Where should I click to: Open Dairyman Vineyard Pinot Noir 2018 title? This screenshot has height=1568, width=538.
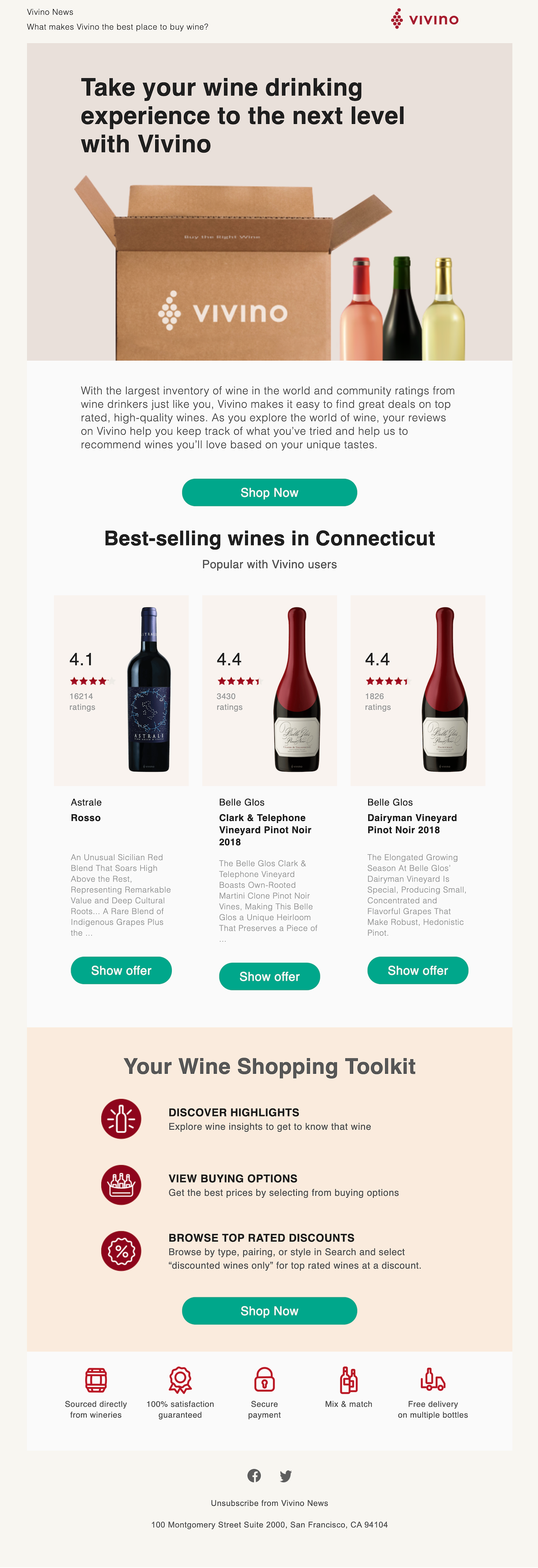point(411,824)
